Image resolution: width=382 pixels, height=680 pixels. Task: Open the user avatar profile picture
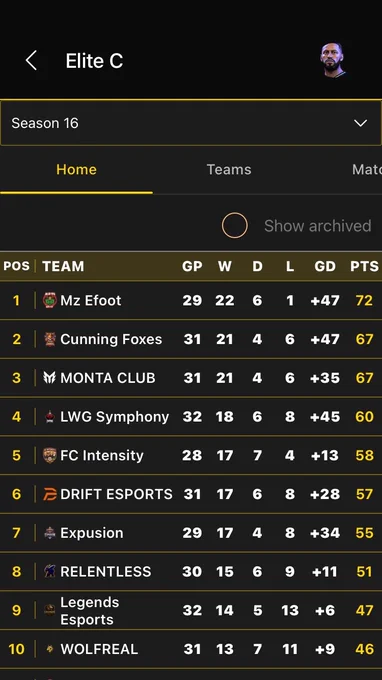click(333, 60)
